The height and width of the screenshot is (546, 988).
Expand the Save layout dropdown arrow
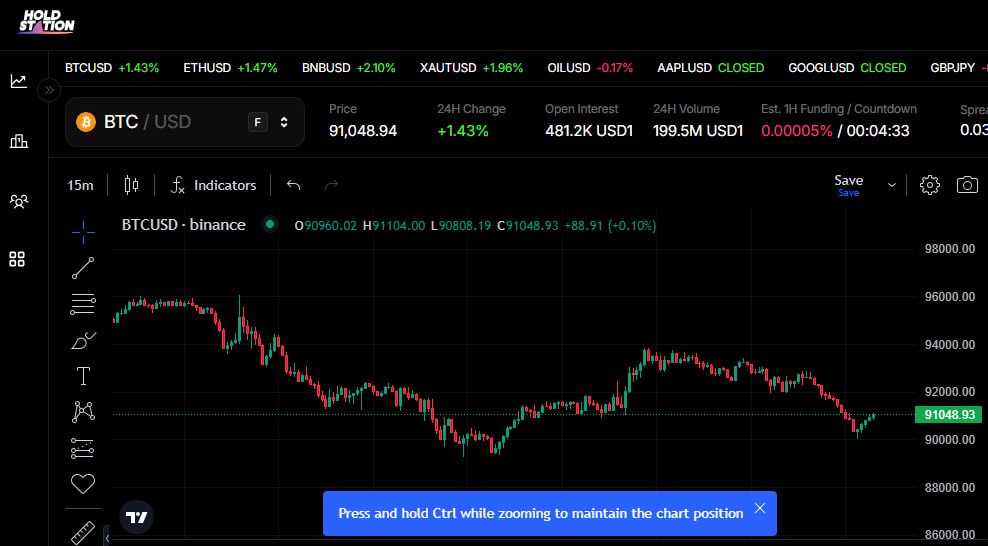click(x=892, y=185)
